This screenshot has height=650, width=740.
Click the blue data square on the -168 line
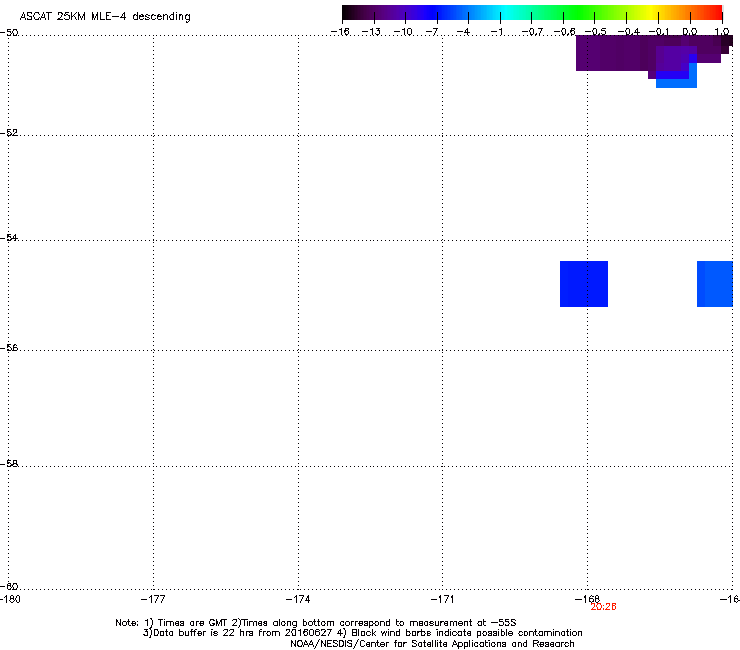(584, 284)
